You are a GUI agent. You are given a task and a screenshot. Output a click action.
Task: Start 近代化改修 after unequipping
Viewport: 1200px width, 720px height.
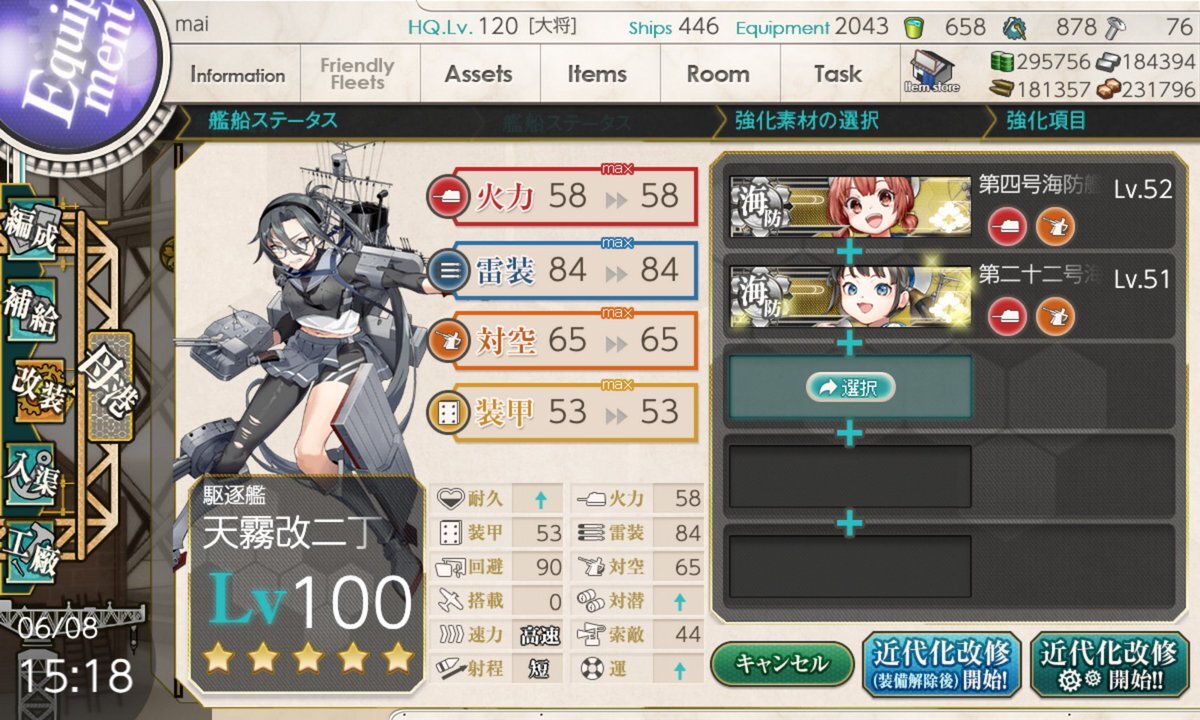940,665
